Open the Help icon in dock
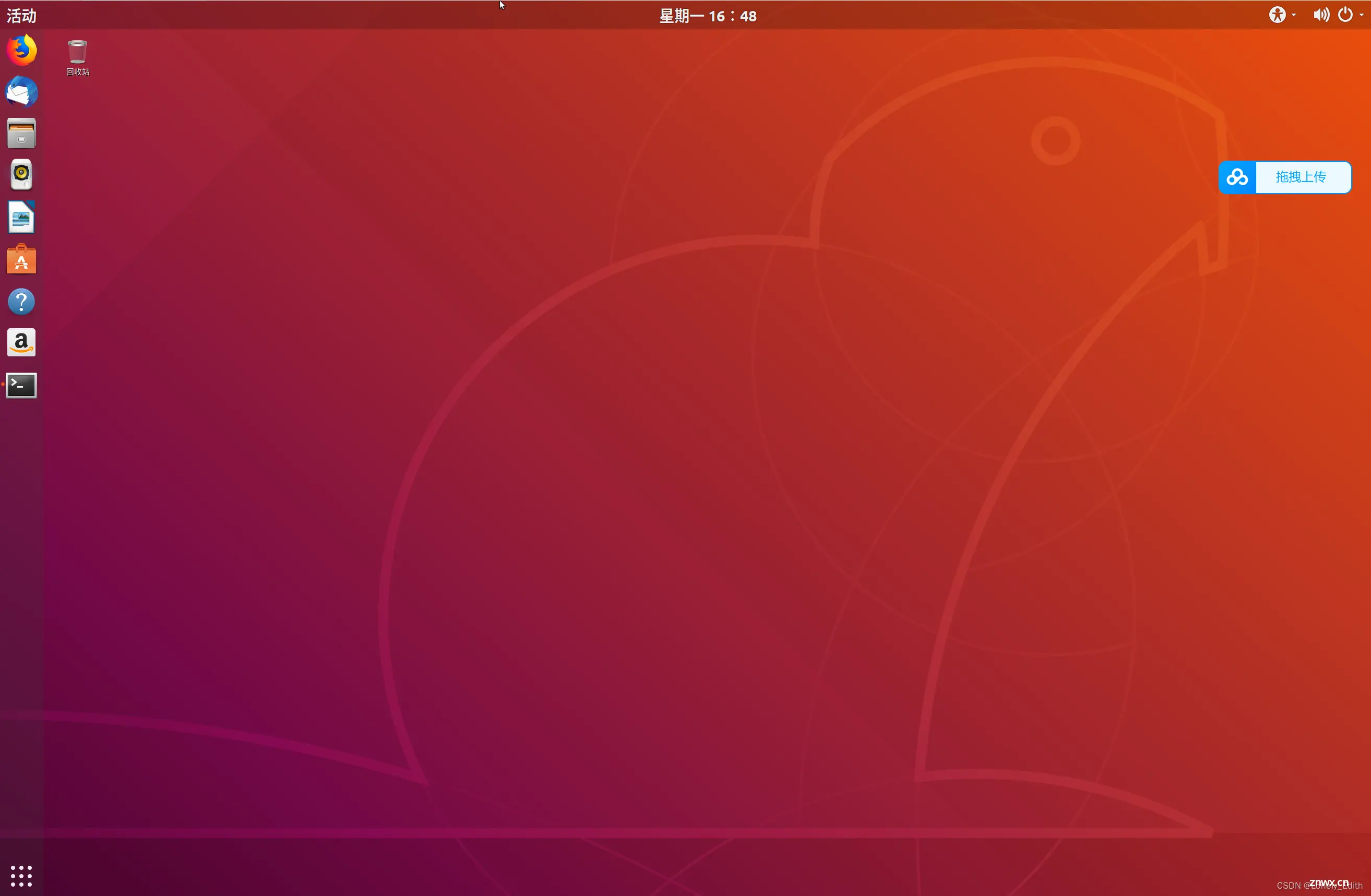This screenshot has height=896, width=1371. (x=21, y=302)
